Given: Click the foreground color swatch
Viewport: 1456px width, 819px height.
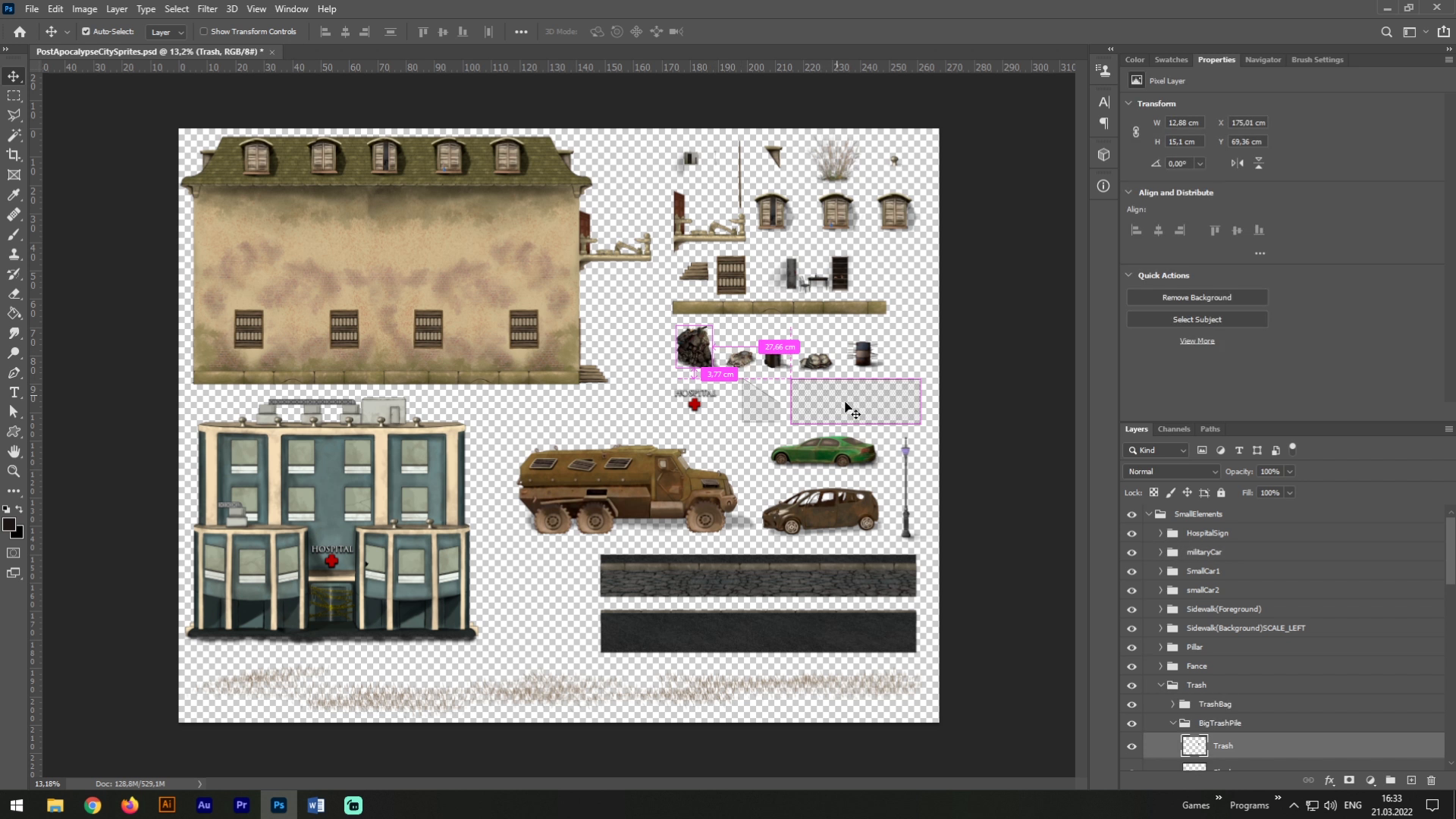Looking at the screenshot, I should [x=9, y=525].
